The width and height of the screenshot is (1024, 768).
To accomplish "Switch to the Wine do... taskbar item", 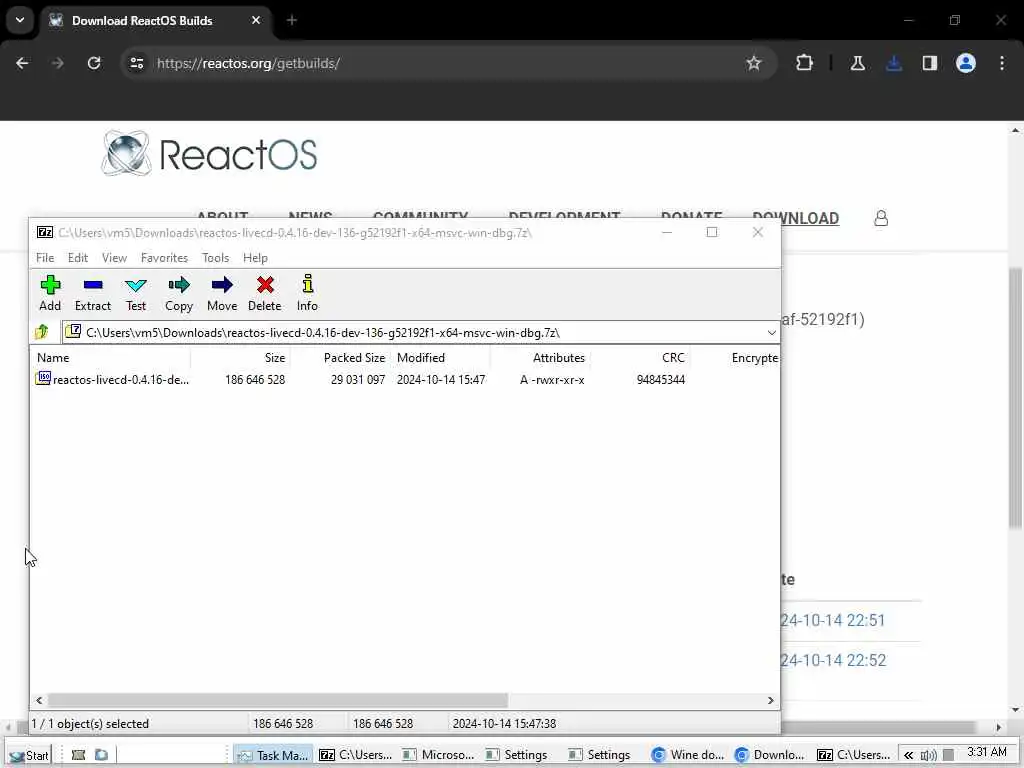I will click(688, 755).
